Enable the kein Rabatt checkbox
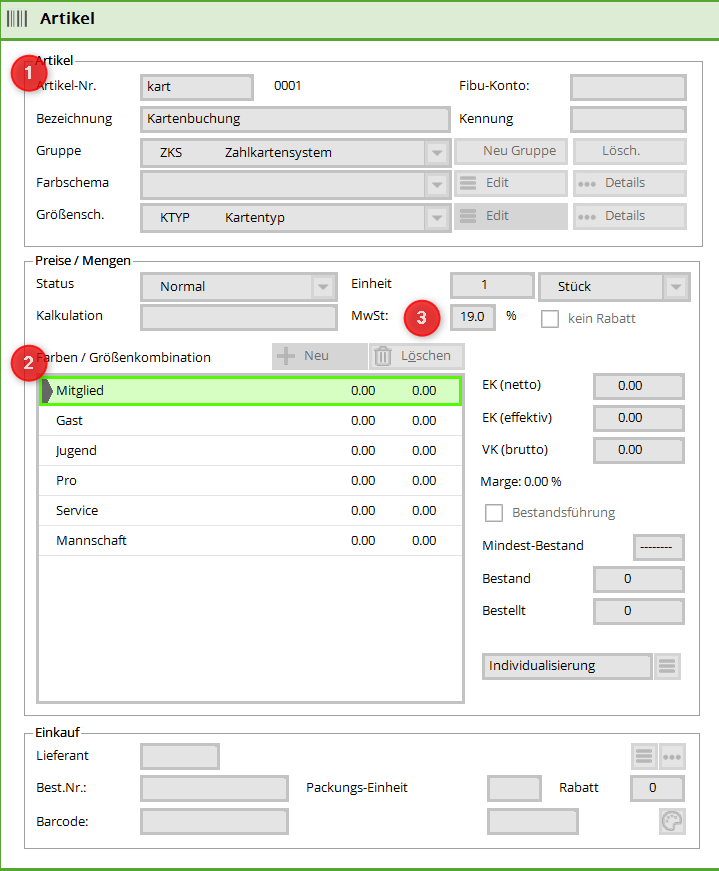719x871 pixels. [550, 319]
